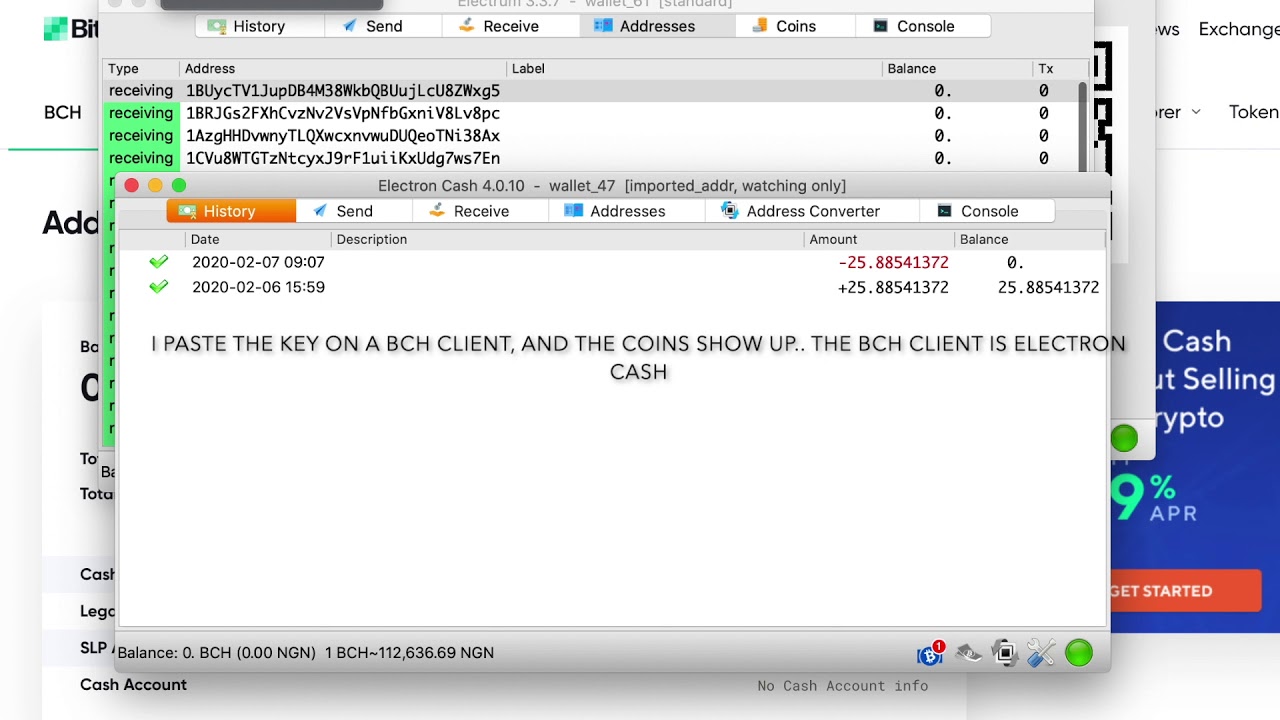
Task: Click the Addresses tab icon in Electron Cash
Action: click(x=573, y=211)
